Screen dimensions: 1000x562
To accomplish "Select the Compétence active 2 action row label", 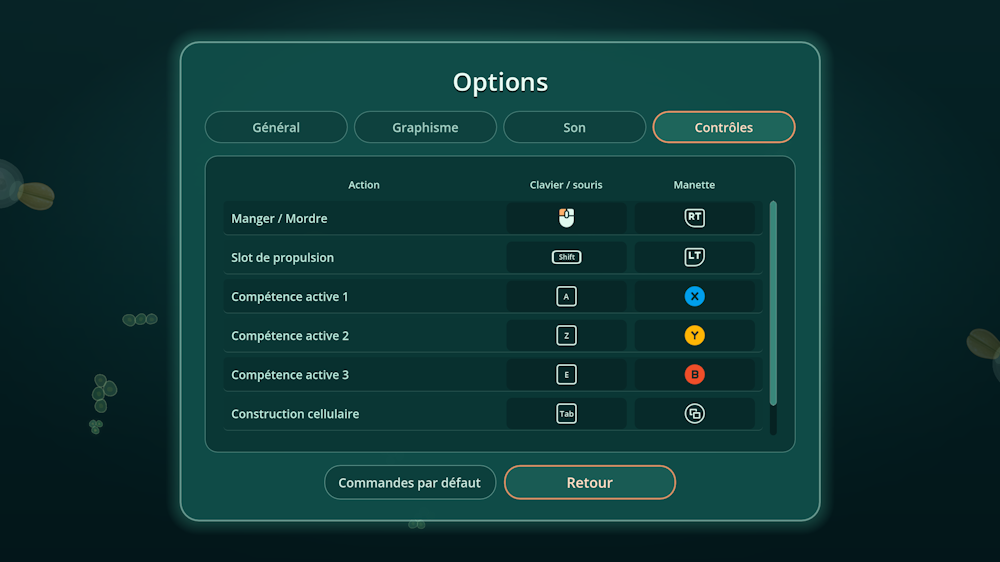I will [x=290, y=336].
